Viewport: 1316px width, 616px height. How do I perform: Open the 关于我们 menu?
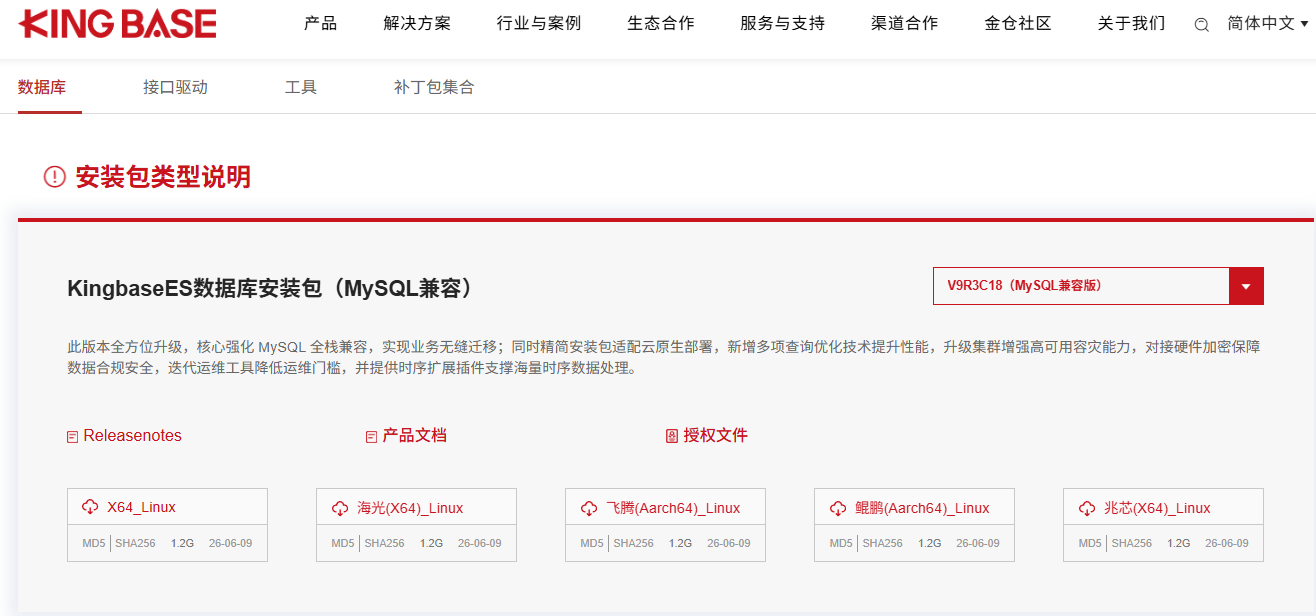1131,23
